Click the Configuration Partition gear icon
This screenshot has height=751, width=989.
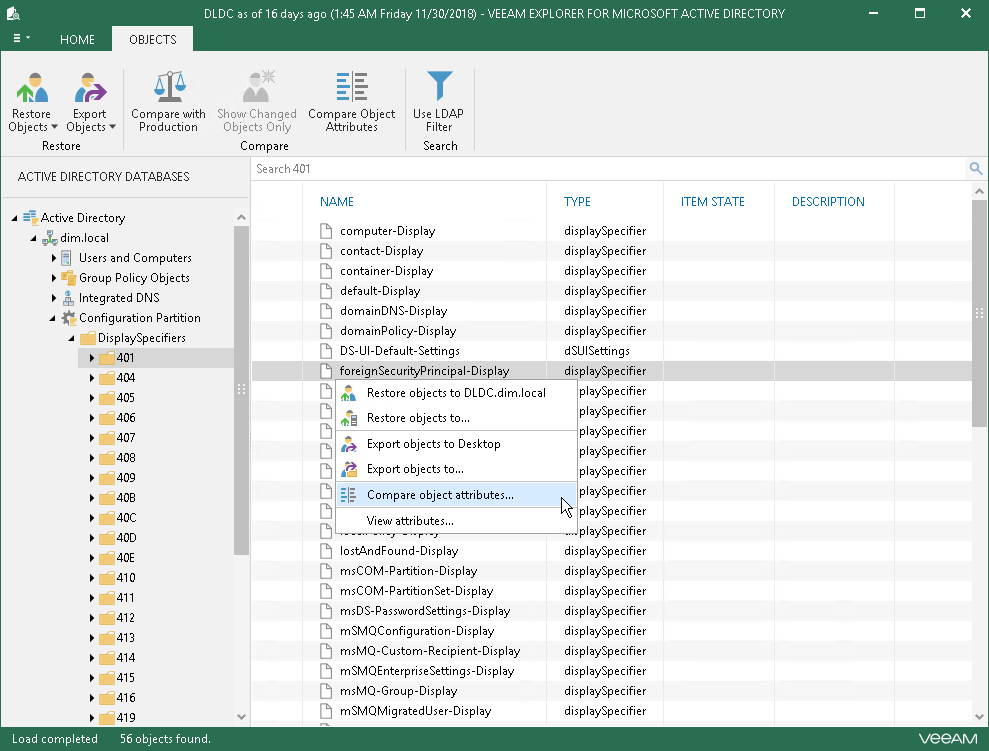click(x=68, y=318)
